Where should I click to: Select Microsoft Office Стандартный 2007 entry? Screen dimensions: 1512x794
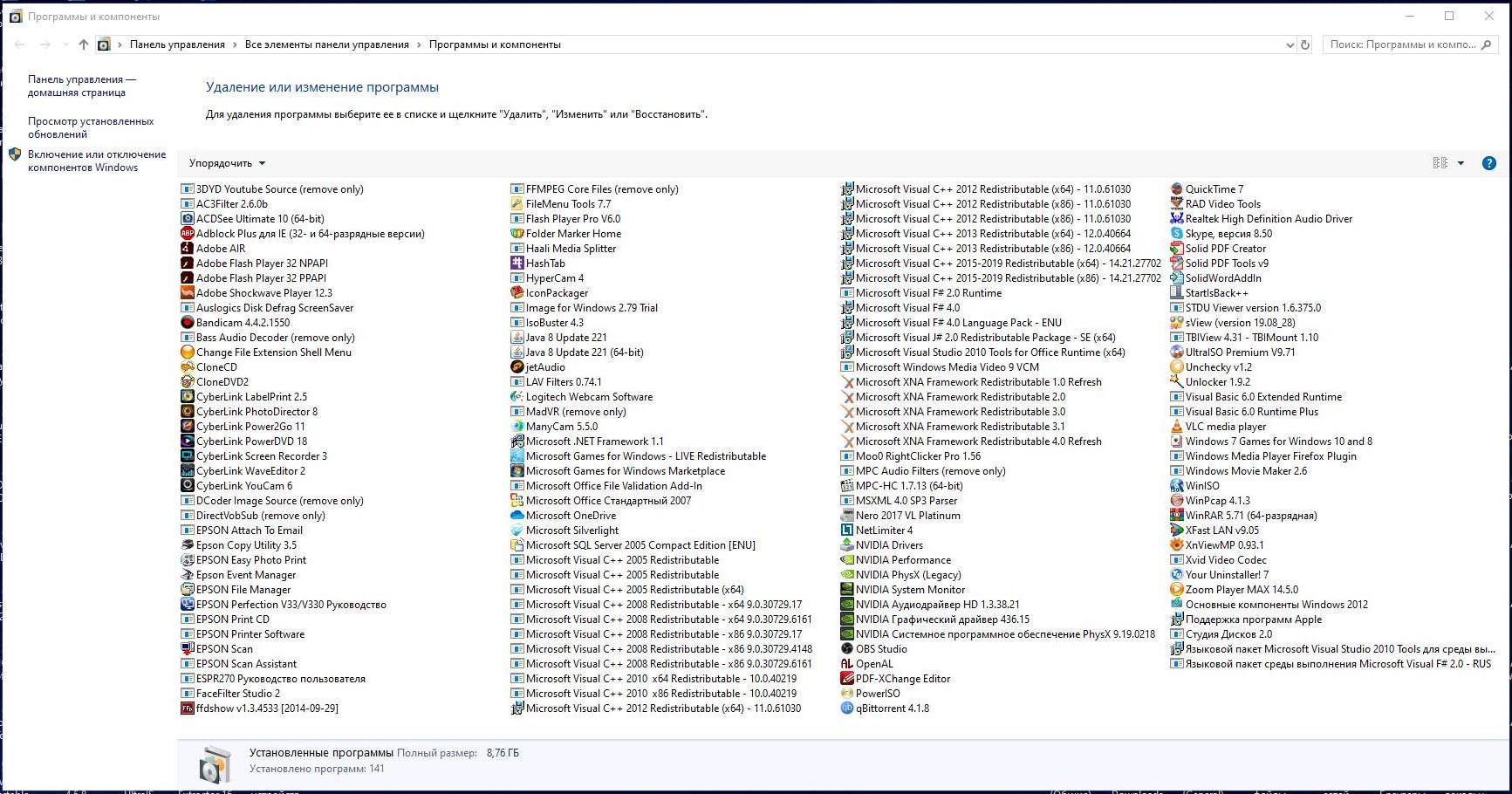[600, 501]
